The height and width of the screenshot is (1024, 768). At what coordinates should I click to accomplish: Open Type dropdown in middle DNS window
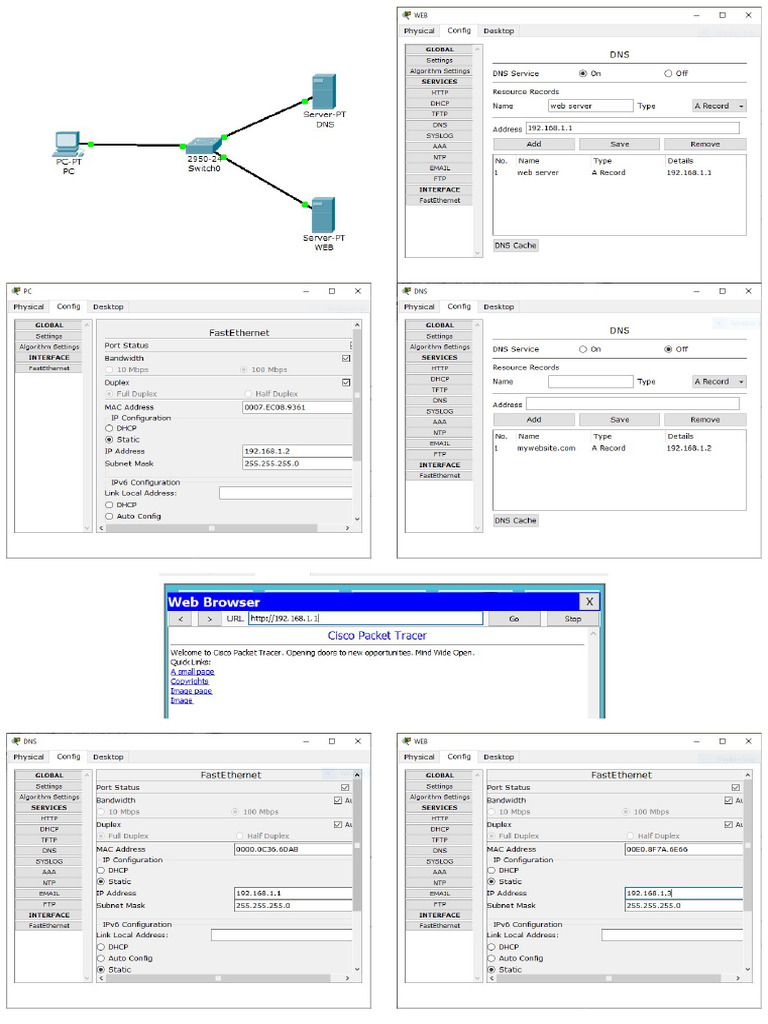(719, 381)
